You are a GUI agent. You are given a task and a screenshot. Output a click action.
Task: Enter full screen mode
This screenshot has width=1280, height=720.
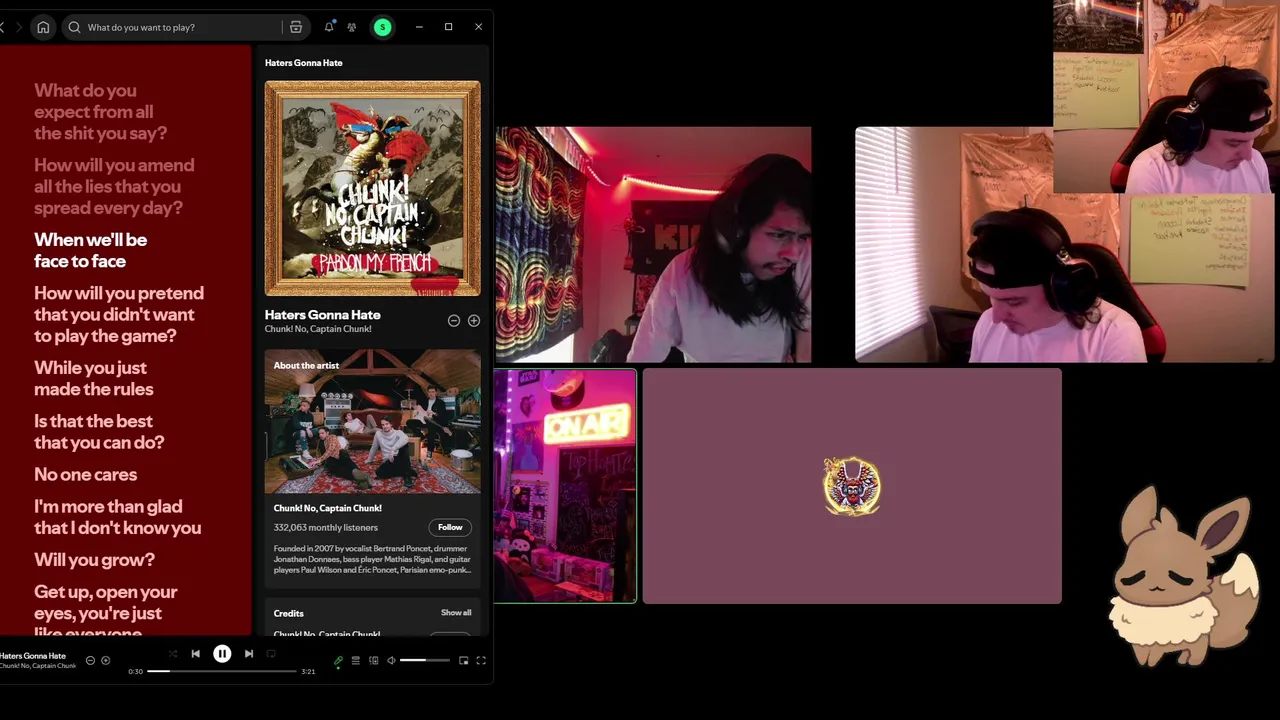point(481,660)
